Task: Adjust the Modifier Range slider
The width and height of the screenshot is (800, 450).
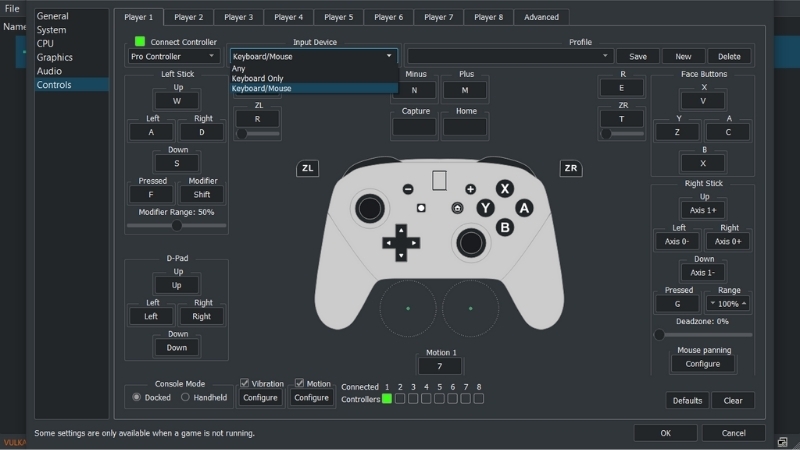Action: tap(176, 225)
